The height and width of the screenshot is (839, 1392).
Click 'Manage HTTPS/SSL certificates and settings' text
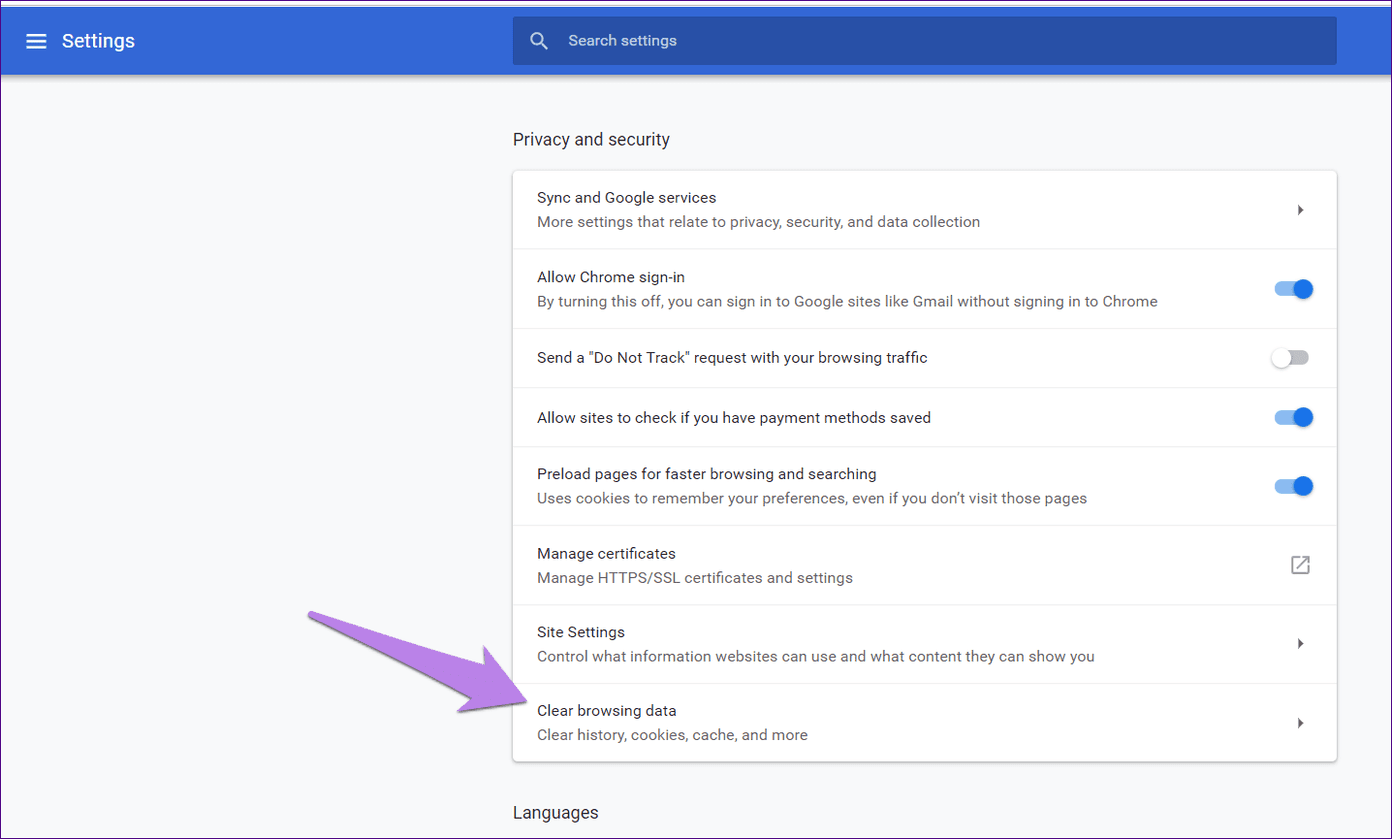[x=695, y=577]
